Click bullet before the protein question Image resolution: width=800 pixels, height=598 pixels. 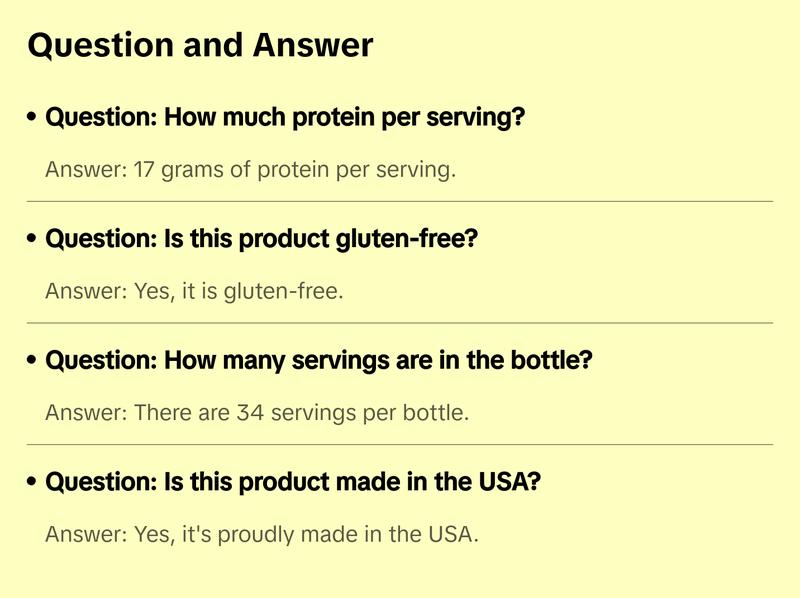pyautogui.click(x=33, y=118)
